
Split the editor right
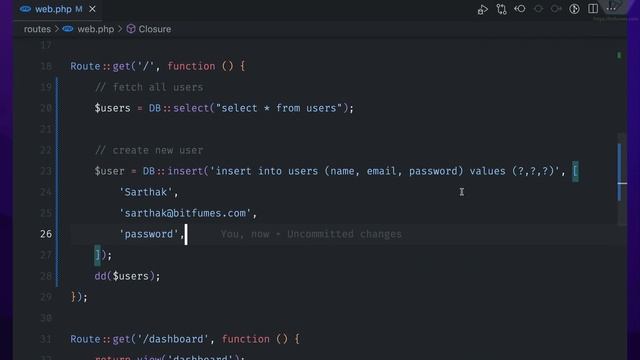593,9
